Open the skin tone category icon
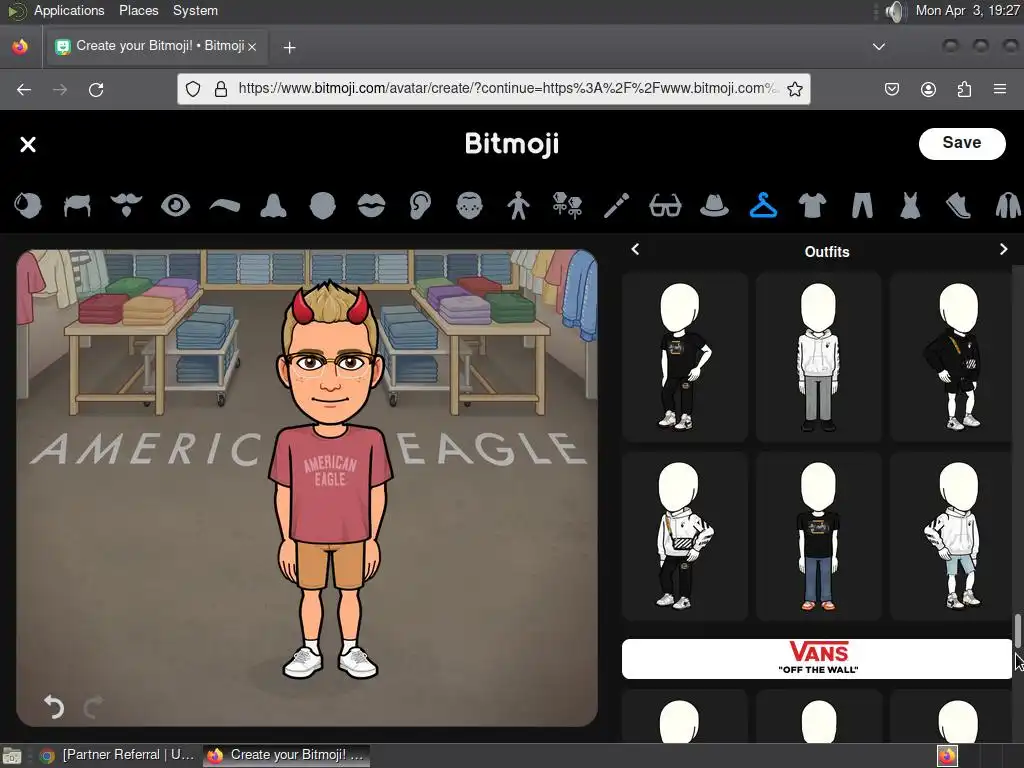The image size is (1024, 768). pyautogui.click(x=28, y=206)
